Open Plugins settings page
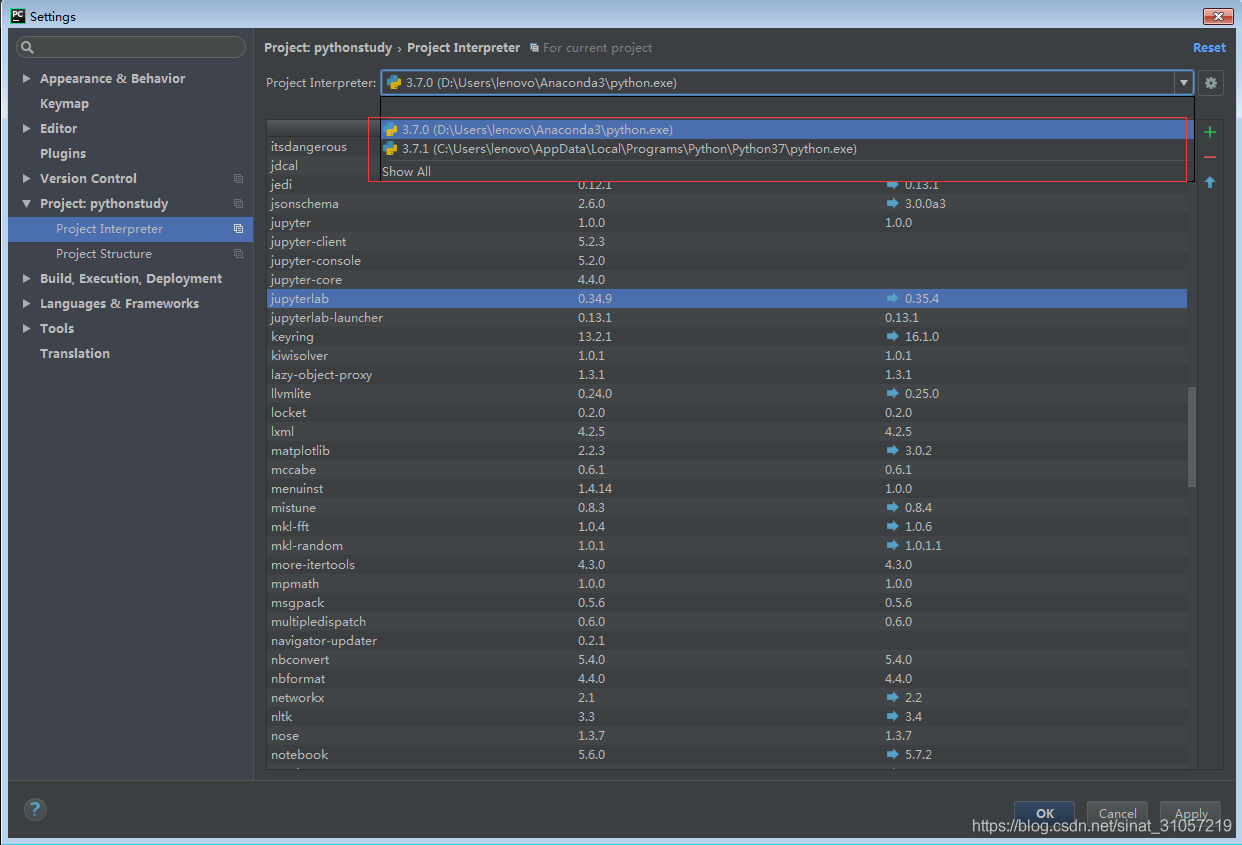The width and height of the screenshot is (1242, 845). point(63,153)
